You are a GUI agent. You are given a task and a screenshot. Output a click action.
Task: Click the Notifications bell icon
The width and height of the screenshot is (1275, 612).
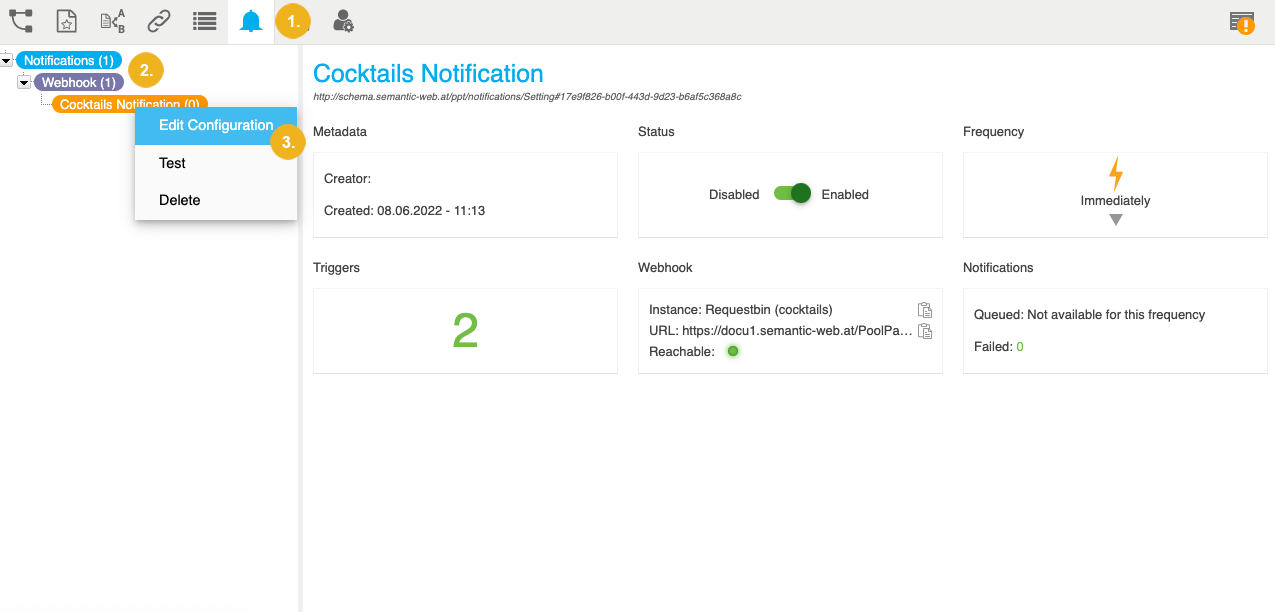(x=250, y=20)
